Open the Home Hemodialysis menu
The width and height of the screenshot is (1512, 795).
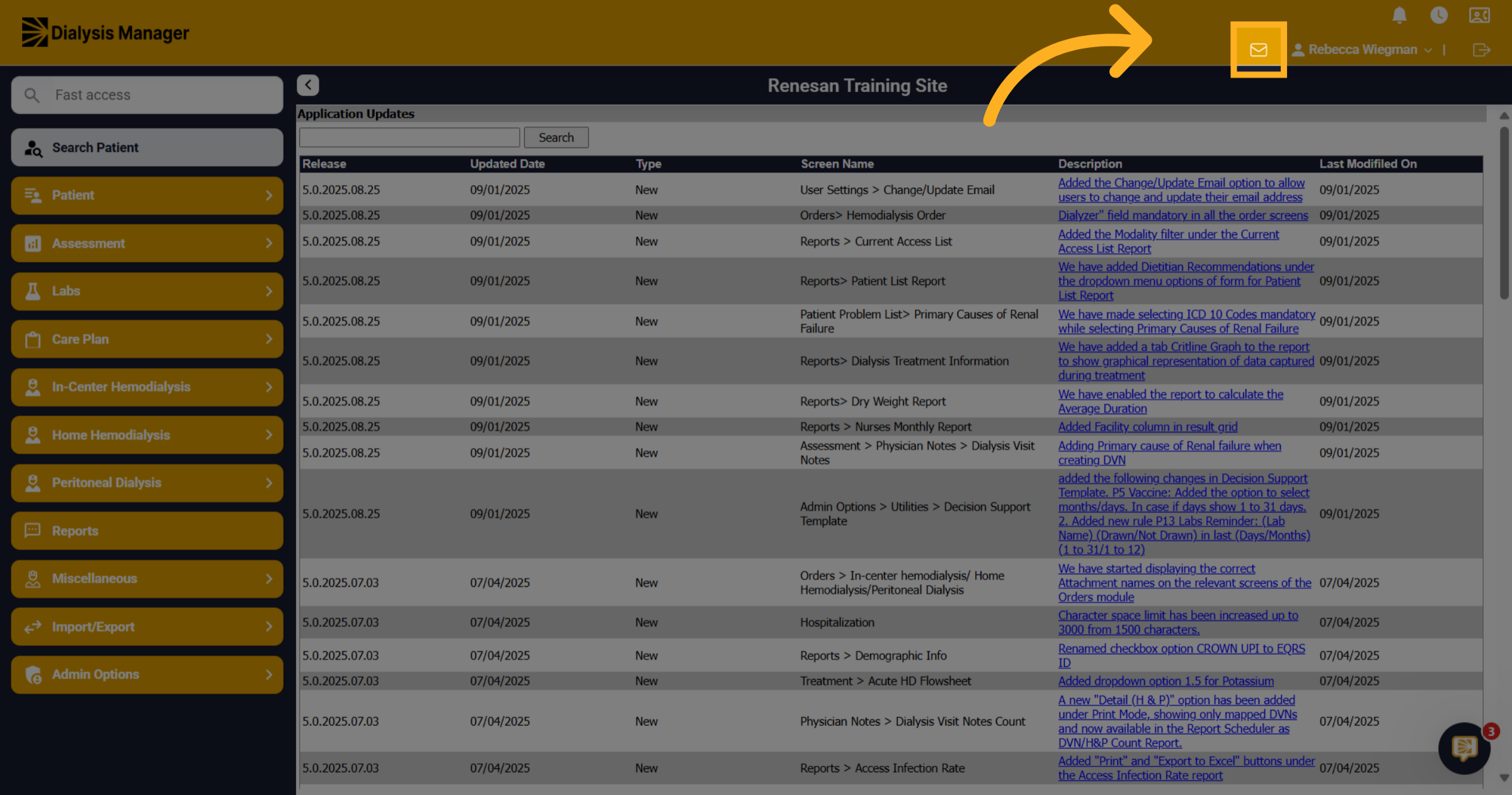147,435
